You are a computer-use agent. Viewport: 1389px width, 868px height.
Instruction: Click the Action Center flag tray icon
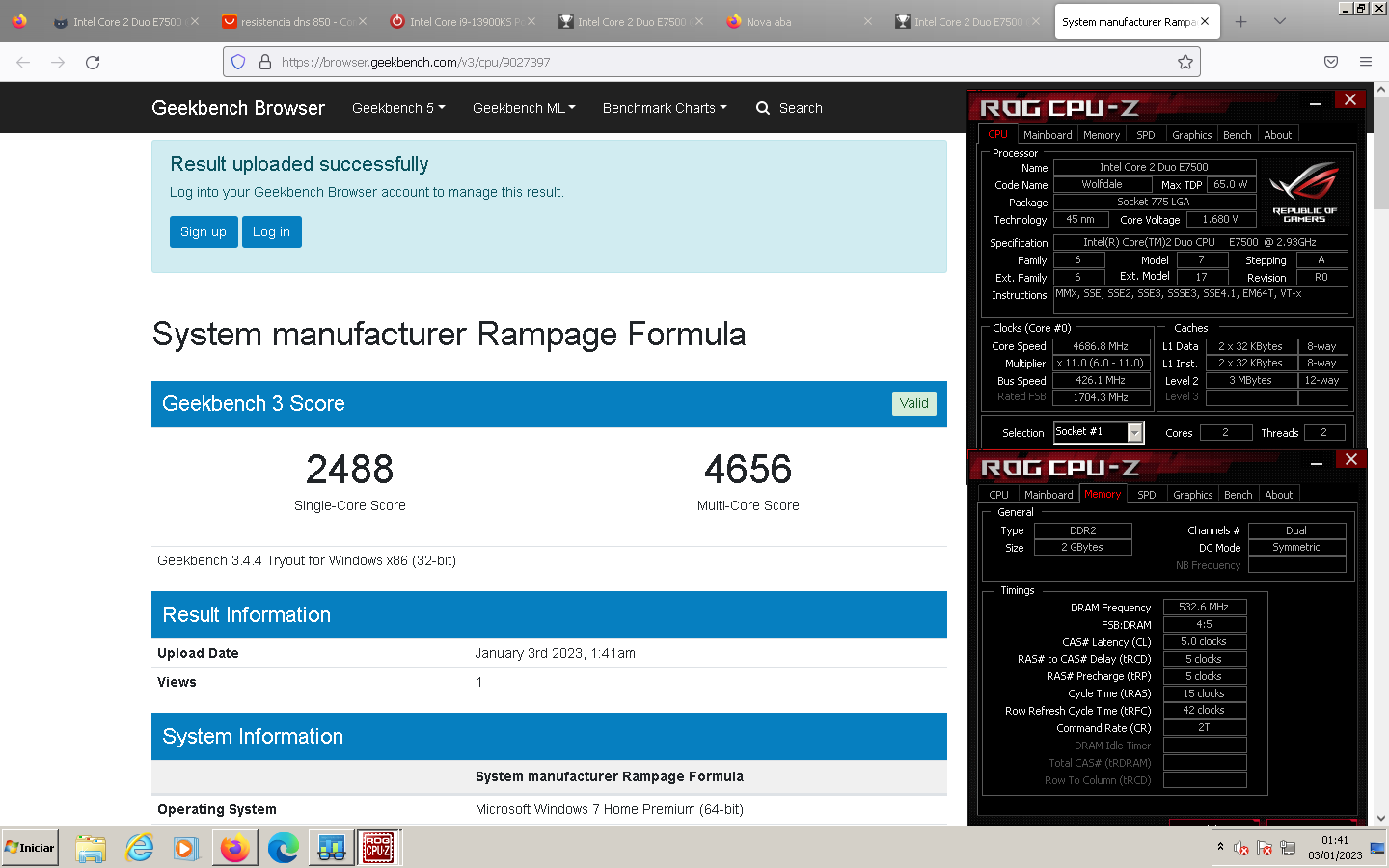(1265, 849)
